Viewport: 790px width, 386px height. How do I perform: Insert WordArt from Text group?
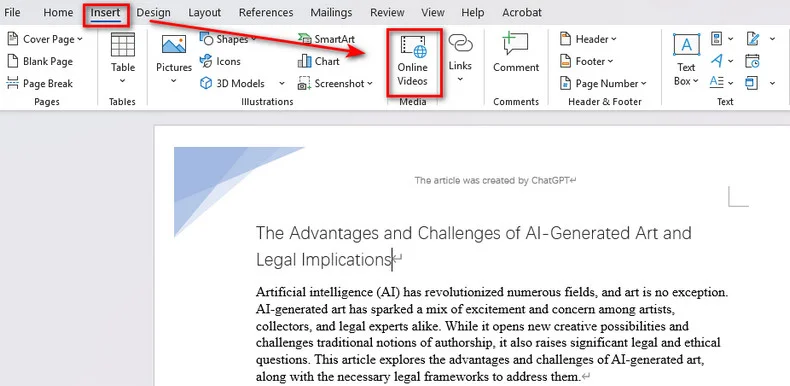(721, 61)
